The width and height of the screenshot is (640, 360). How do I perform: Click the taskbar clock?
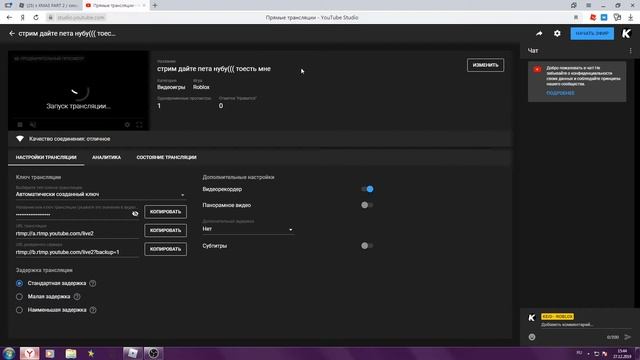(622, 353)
